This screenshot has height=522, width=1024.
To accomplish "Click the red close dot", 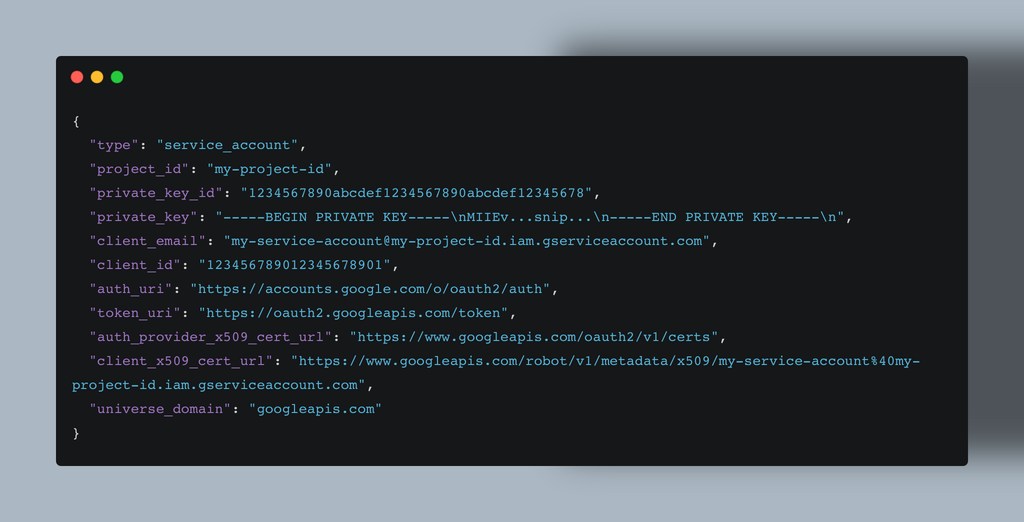I will (77, 77).
